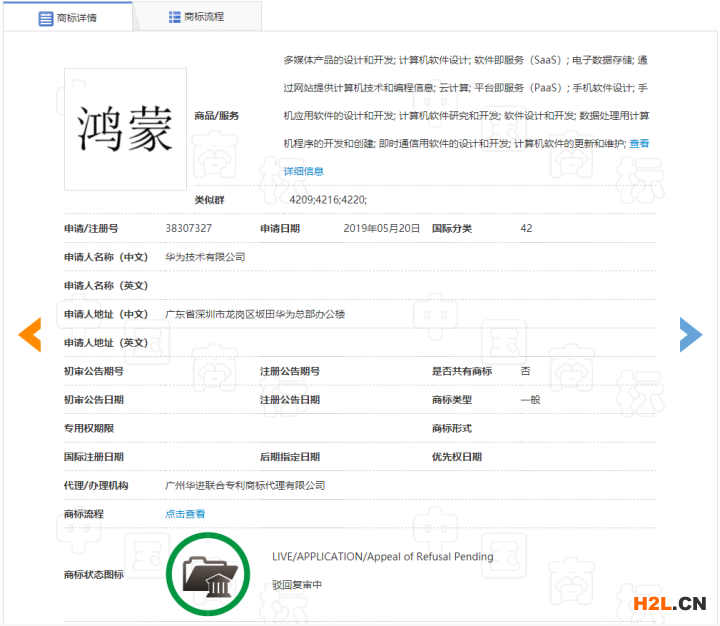Viewport: 720px width, 626px height.
Task: Click the list icon in 商标流程 tab
Action: coord(175,17)
